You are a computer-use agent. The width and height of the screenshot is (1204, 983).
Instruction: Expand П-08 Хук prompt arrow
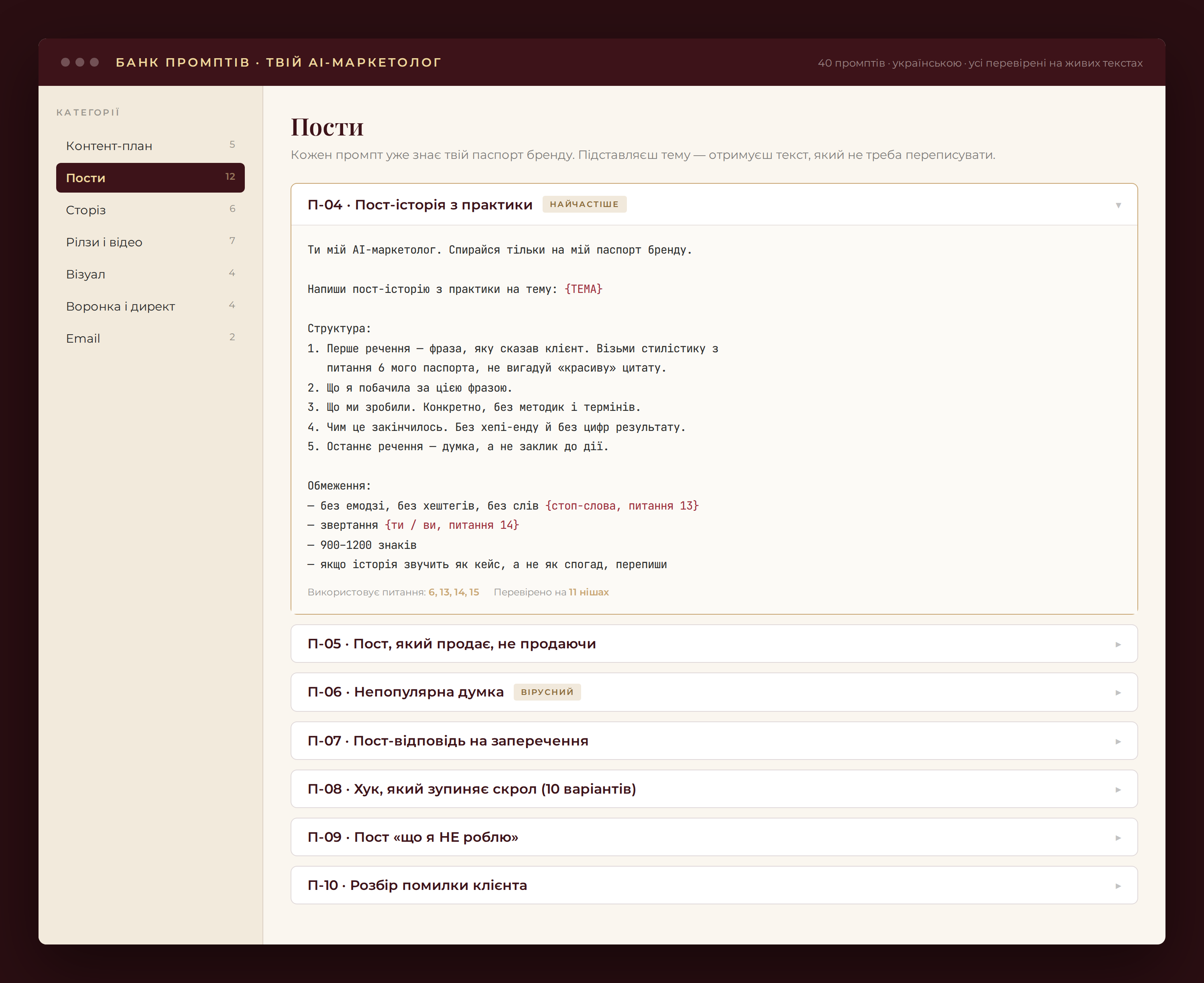[x=1118, y=789]
